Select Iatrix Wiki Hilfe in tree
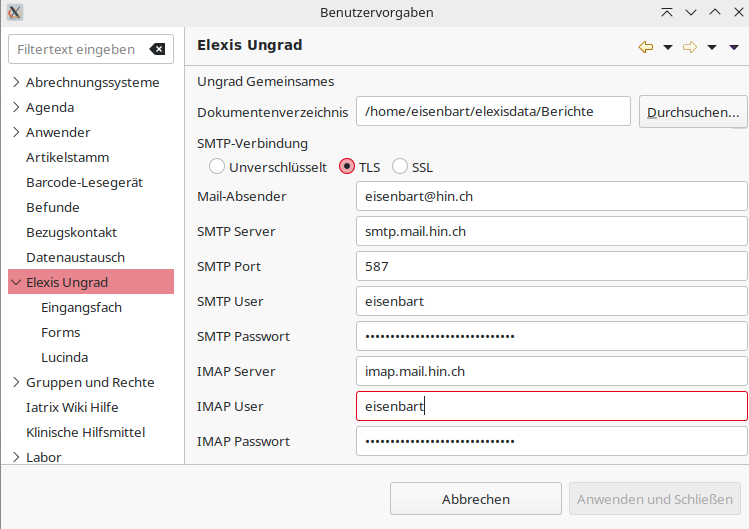 tap(72, 407)
